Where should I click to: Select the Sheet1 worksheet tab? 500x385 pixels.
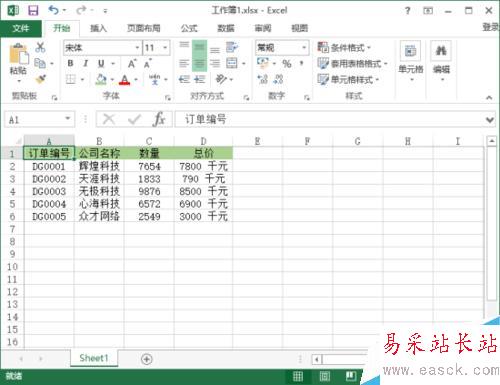coord(94,358)
